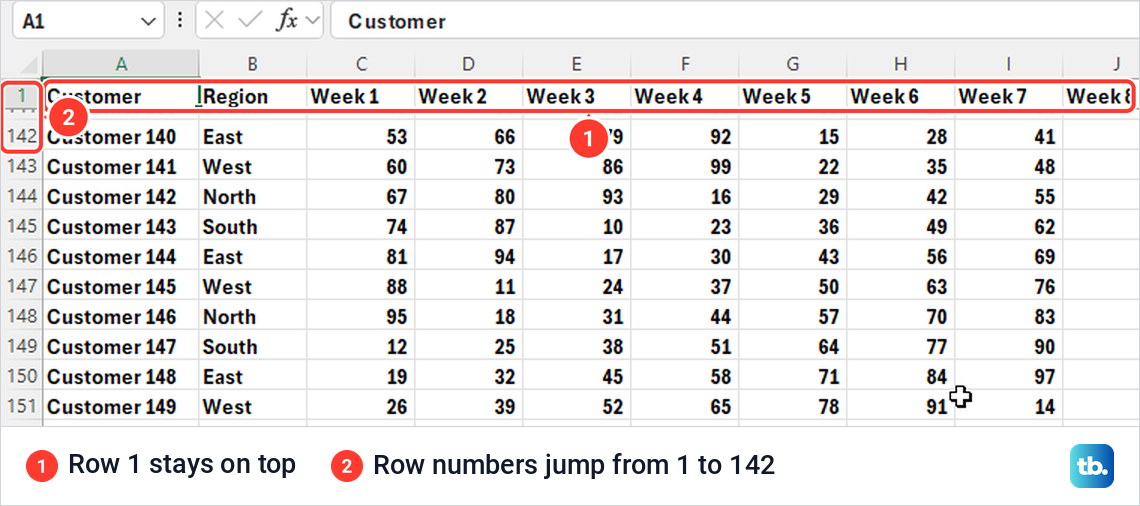
Task: Click the Week 7 header cell
Action: 1008,96
